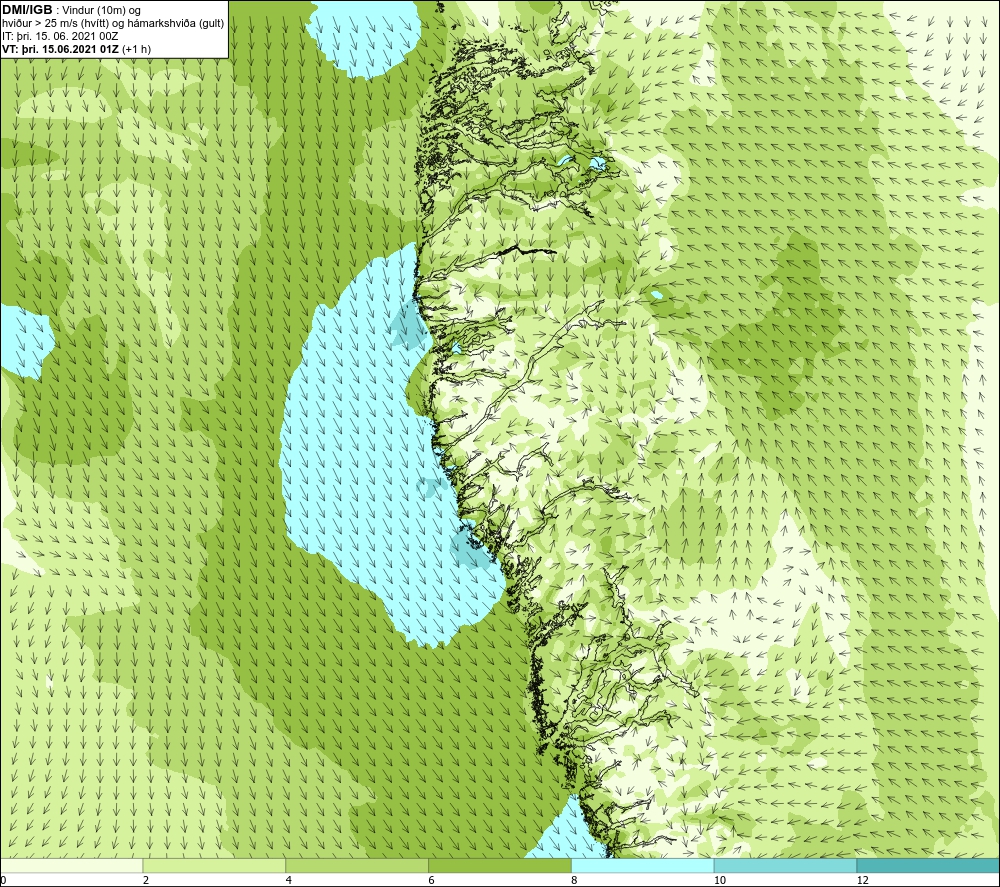Click the 10–12 m/s teal legend swatch
The width and height of the screenshot is (1000, 887).
coord(786,866)
